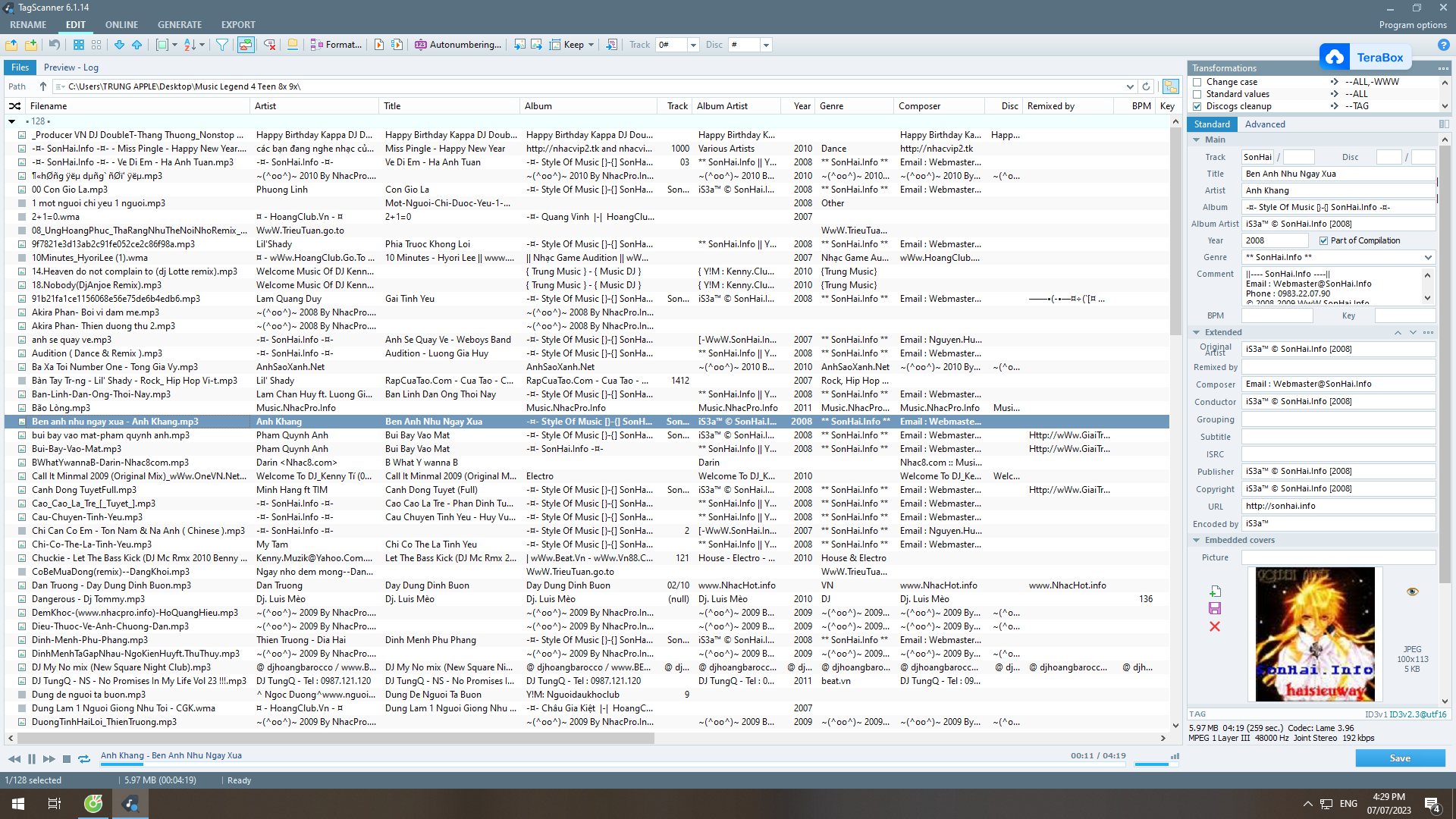Screen dimensions: 1456x819
Task: Open the Genre dropdown
Action: pos(1428,257)
